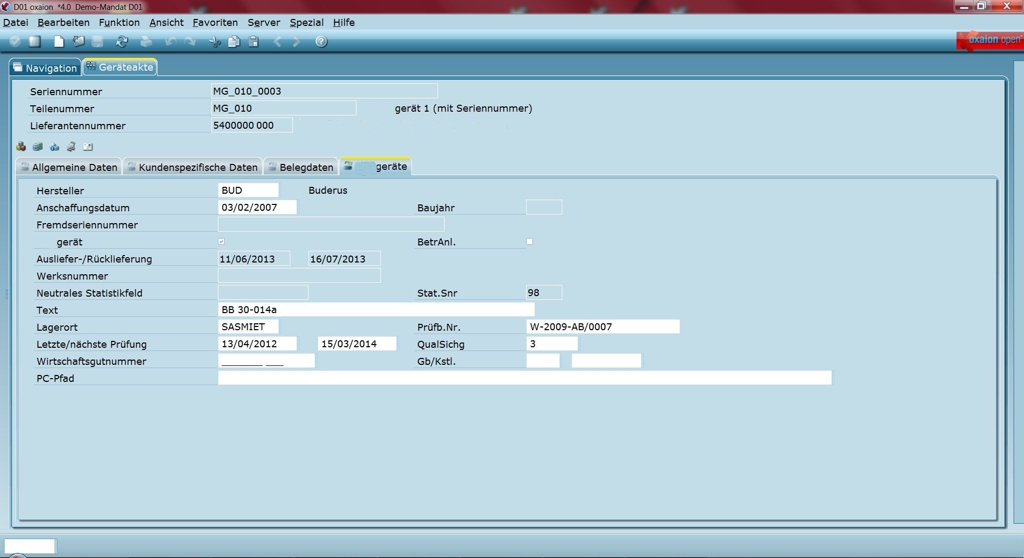
Task: Click last inspection date 13/04/2012
Action: click(x=257, y=344)
